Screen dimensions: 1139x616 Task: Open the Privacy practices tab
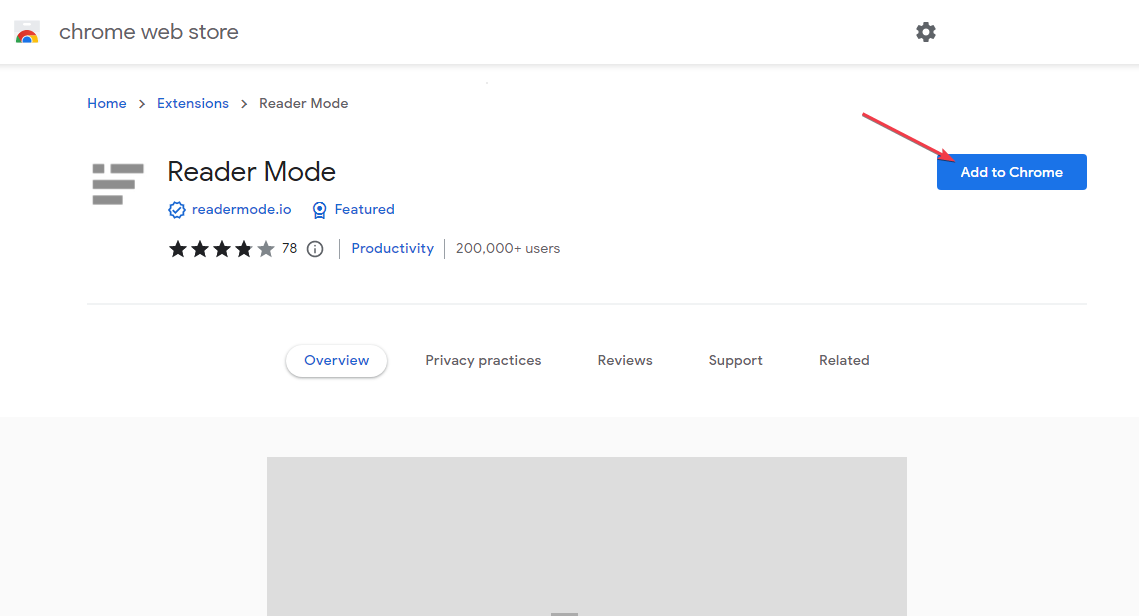(x=483, y=361)
